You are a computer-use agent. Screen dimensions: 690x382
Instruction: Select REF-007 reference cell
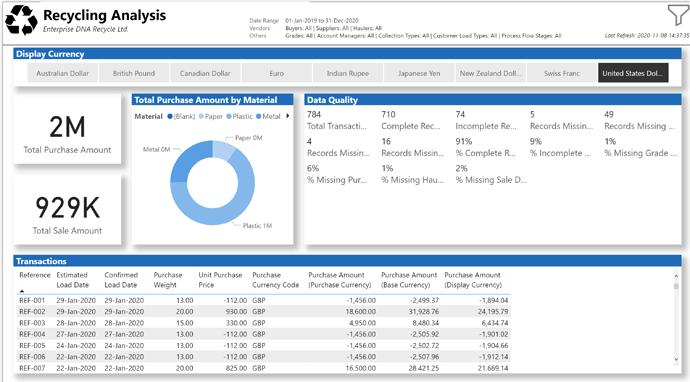click(x=32, y=368)
